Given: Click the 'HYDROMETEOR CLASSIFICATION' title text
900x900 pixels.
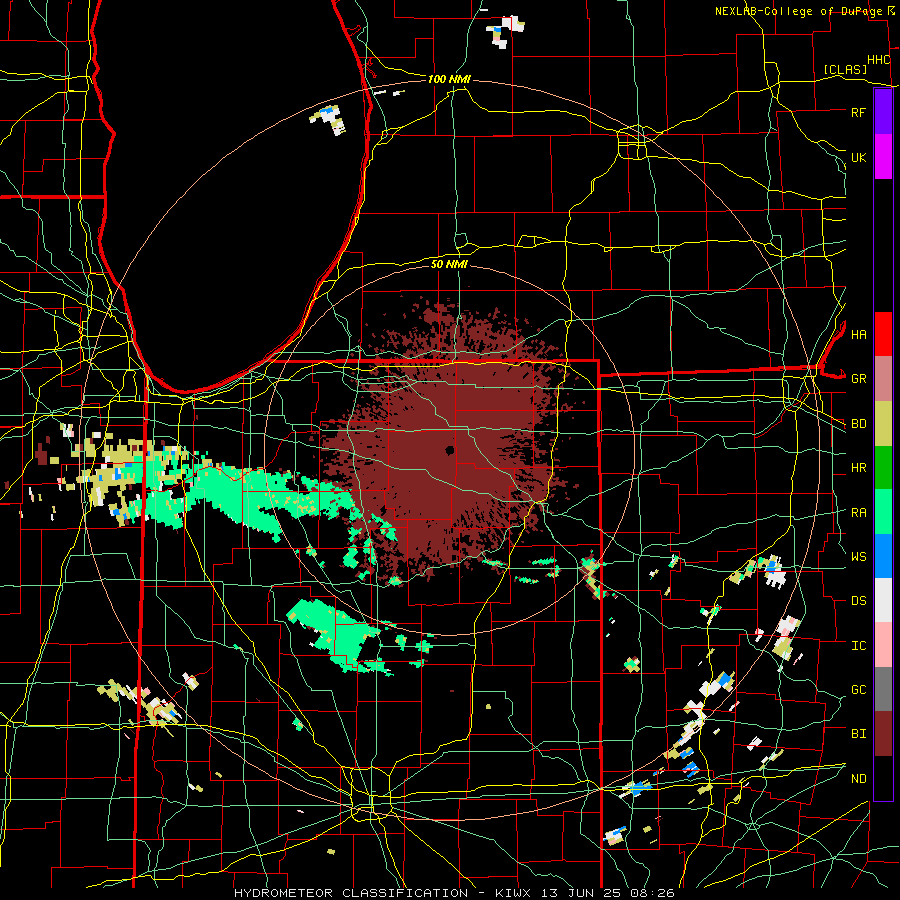Looking at the screenshot, I should click(x=351, y=893).
